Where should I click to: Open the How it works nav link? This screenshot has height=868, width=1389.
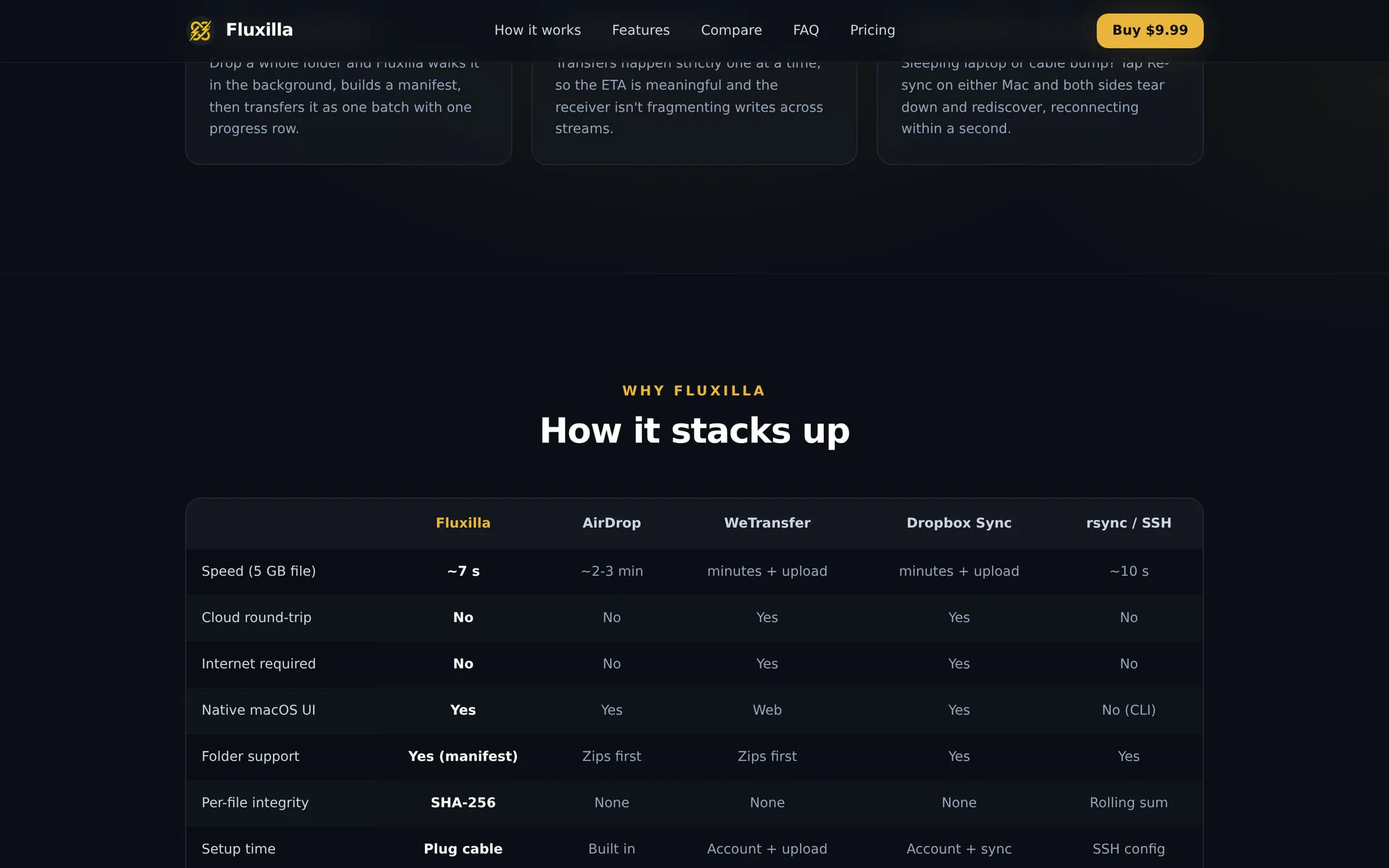pos(537,30)
